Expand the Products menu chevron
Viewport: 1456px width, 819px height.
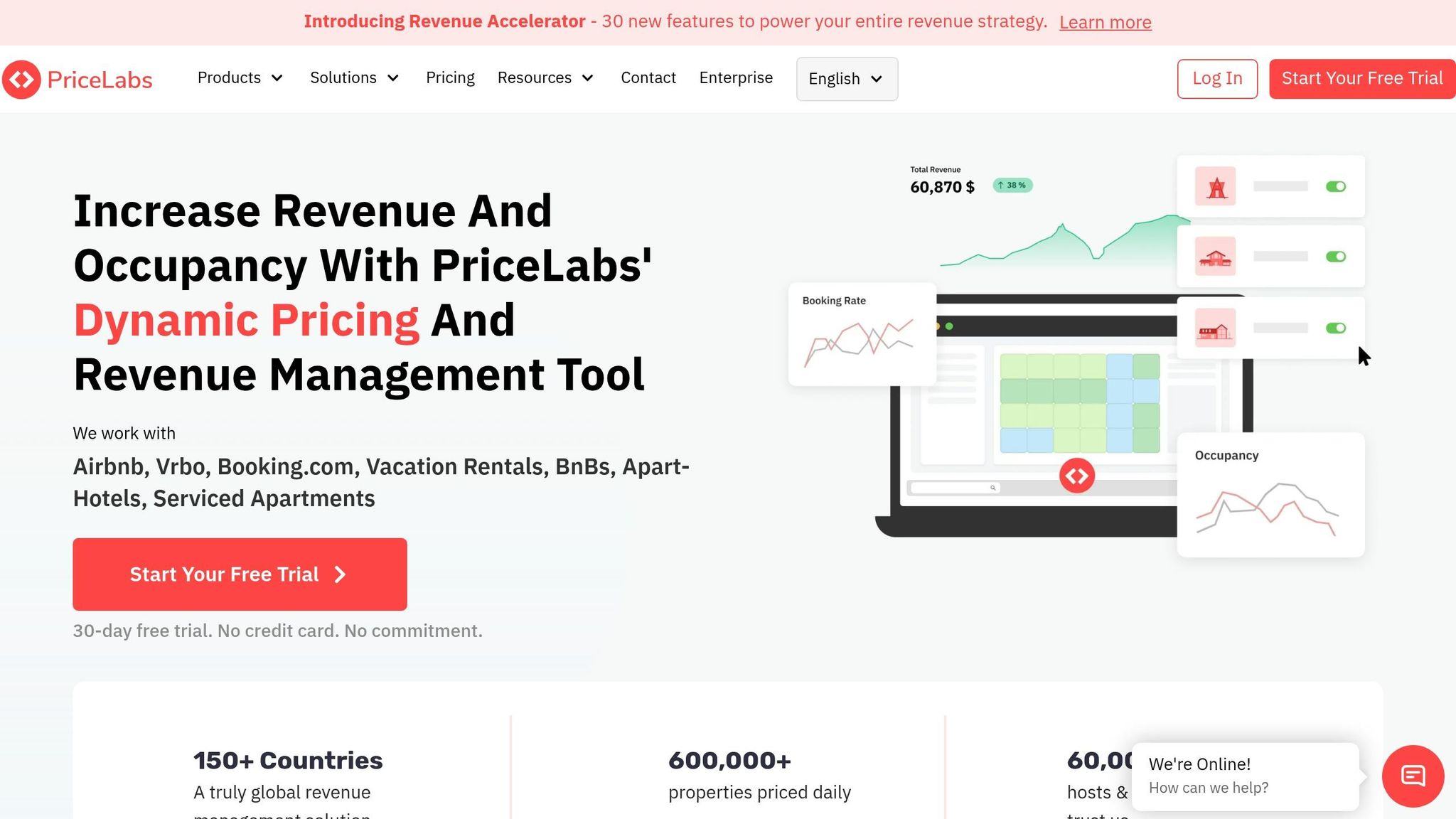click(x=277, y=78)
